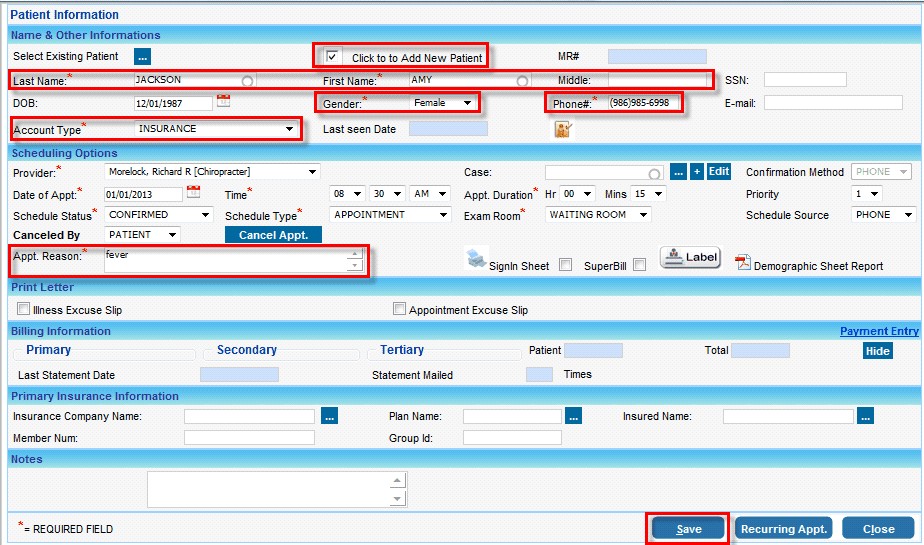The width and height of the screenshot is (924, 545).
Task: Toggle Click to Add New Patient checkbox
Action: coord(333,57)
